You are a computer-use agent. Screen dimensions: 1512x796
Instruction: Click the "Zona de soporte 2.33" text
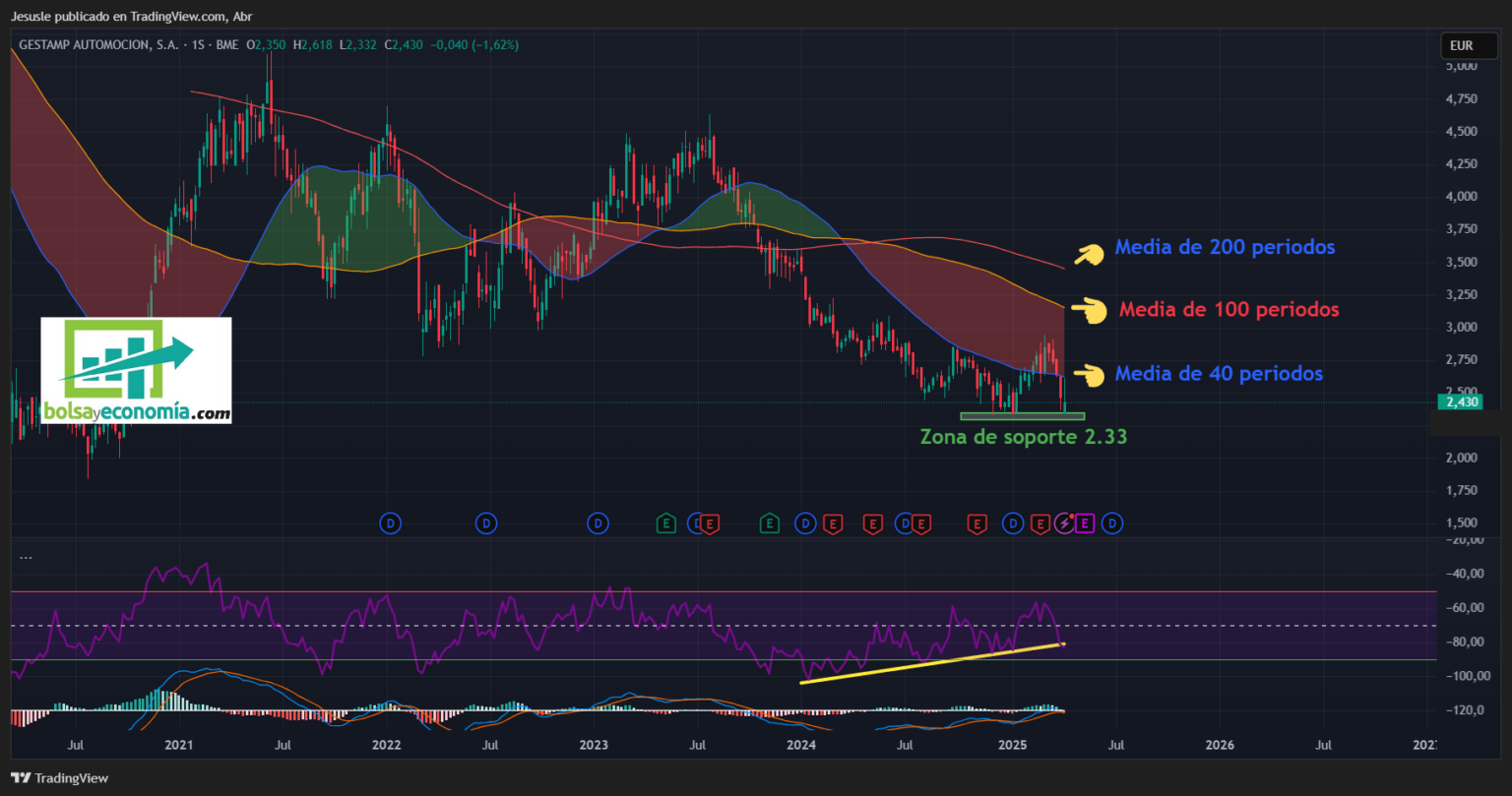[x=1023, y=437]
